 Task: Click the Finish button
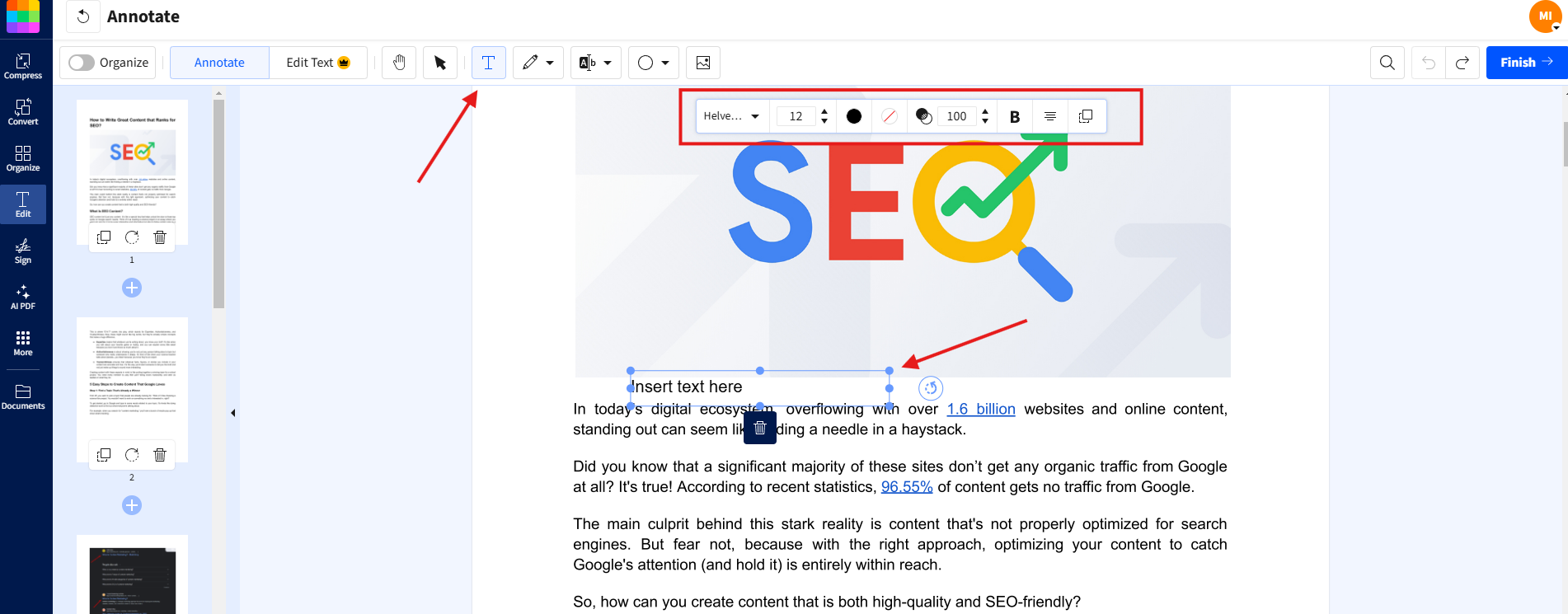tap(1527, 63)
